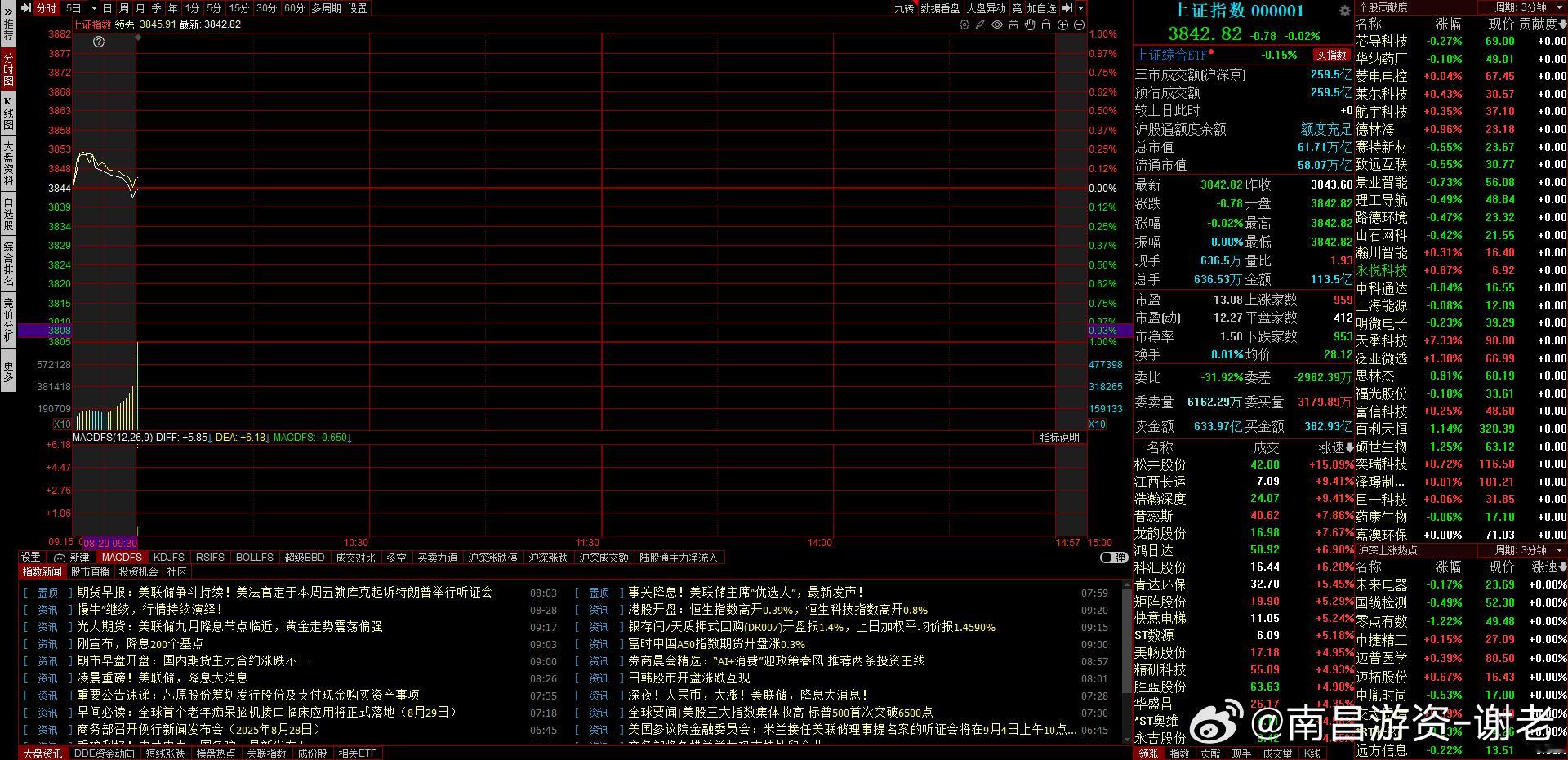Switch to bottom 大盘资讯 tab
1568x760 pixels.
pos(42,753)
